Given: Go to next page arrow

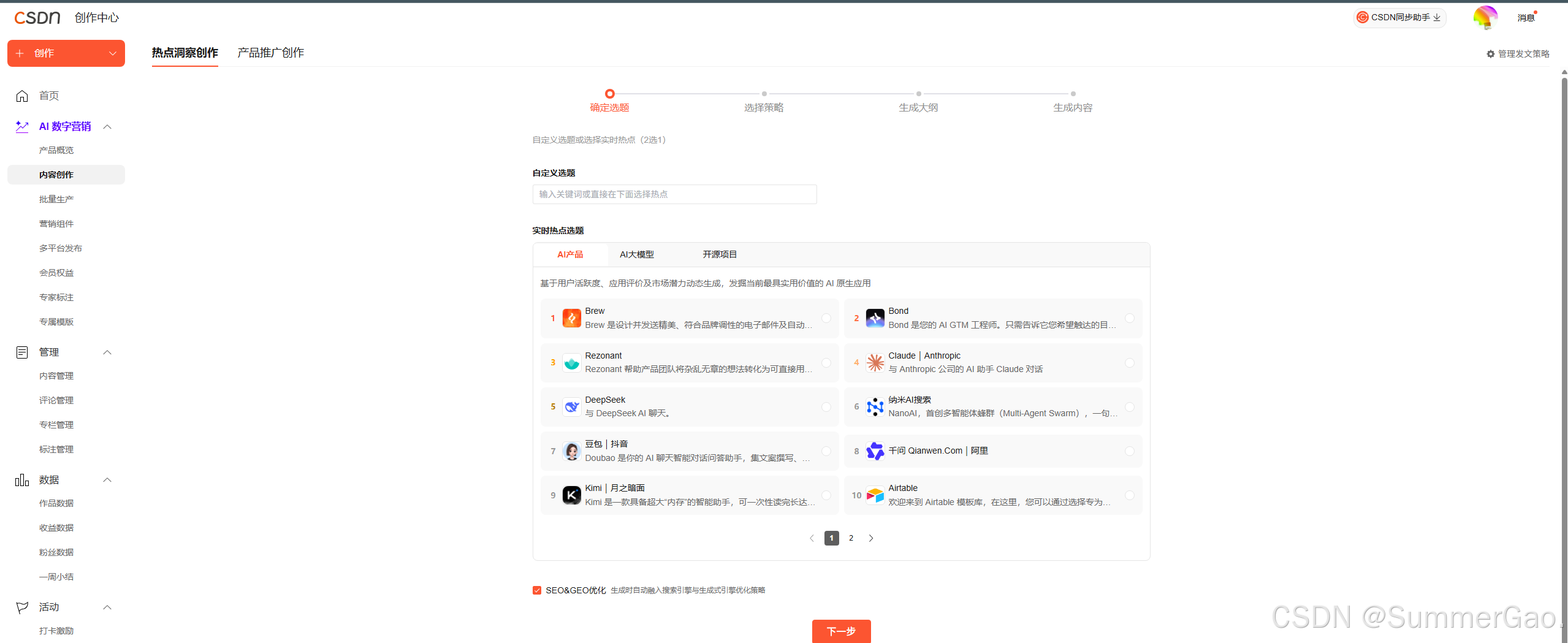Looking at the screenshot, I should 871,538.
